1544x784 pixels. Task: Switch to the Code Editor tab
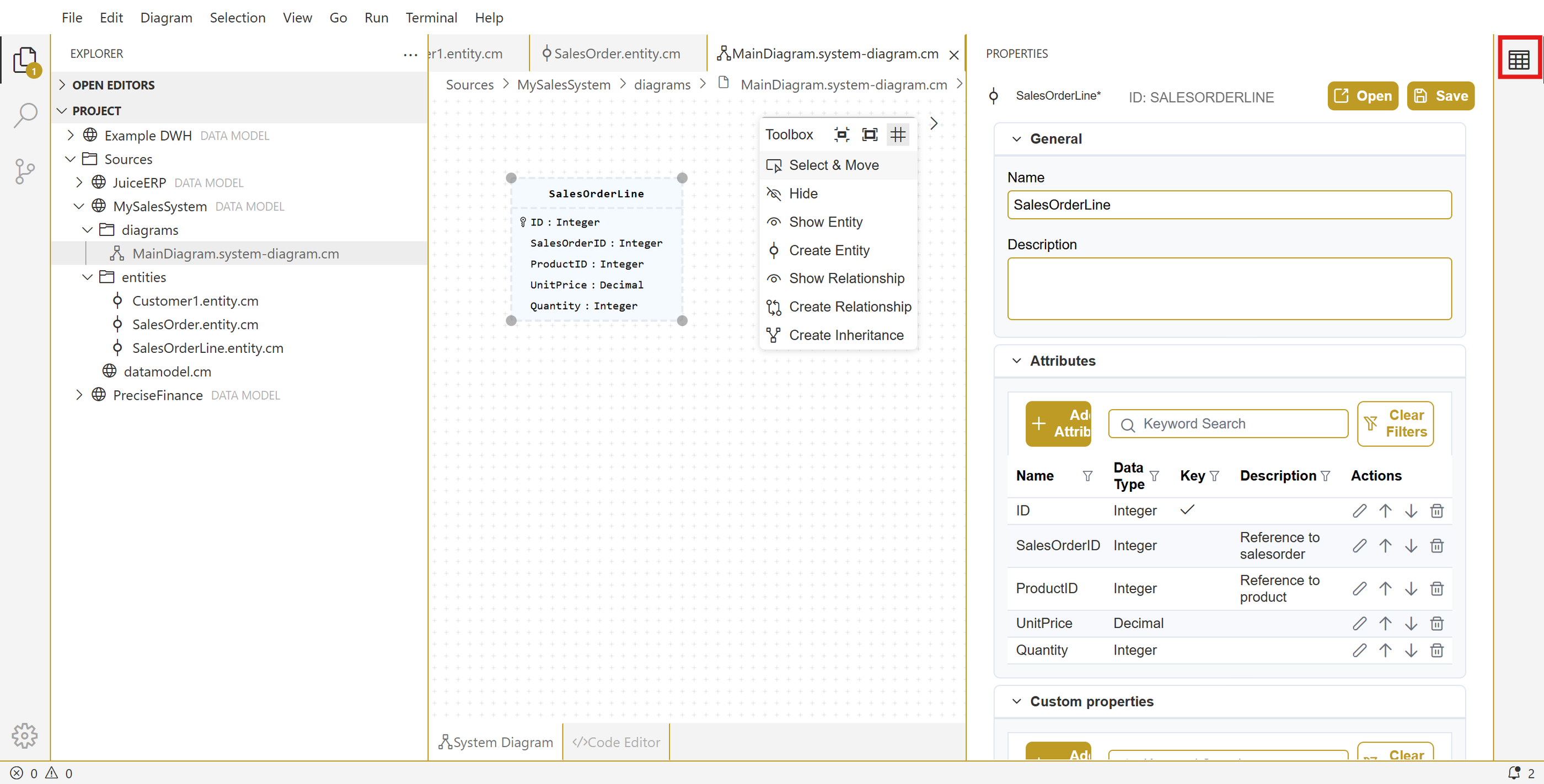[x=616, y=742]
